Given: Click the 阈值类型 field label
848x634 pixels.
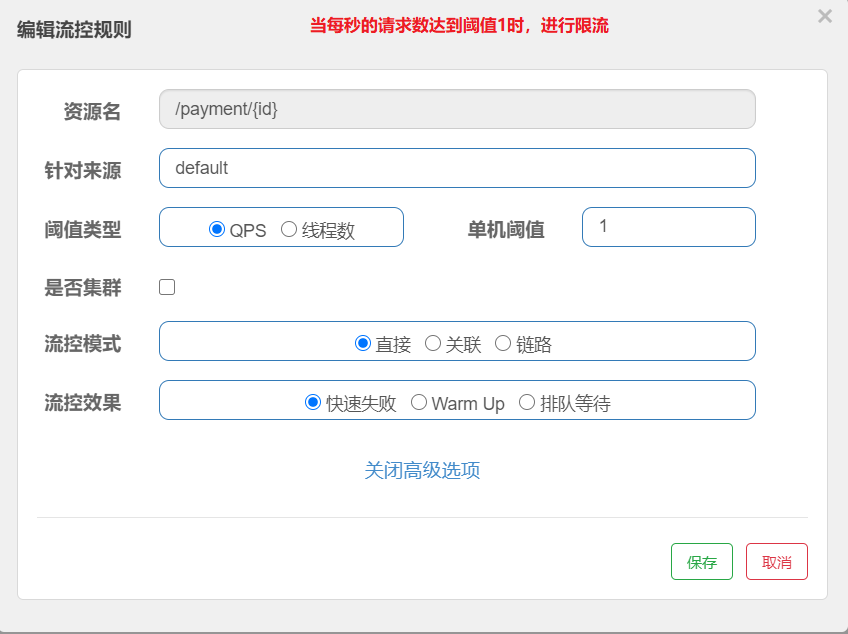Looking at the screenshot, I should pos(83,230).
